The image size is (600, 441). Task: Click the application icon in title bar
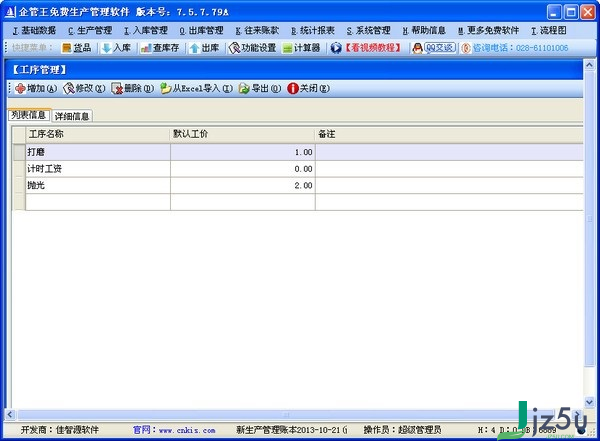pyautogui.click(x=10, y=12)
